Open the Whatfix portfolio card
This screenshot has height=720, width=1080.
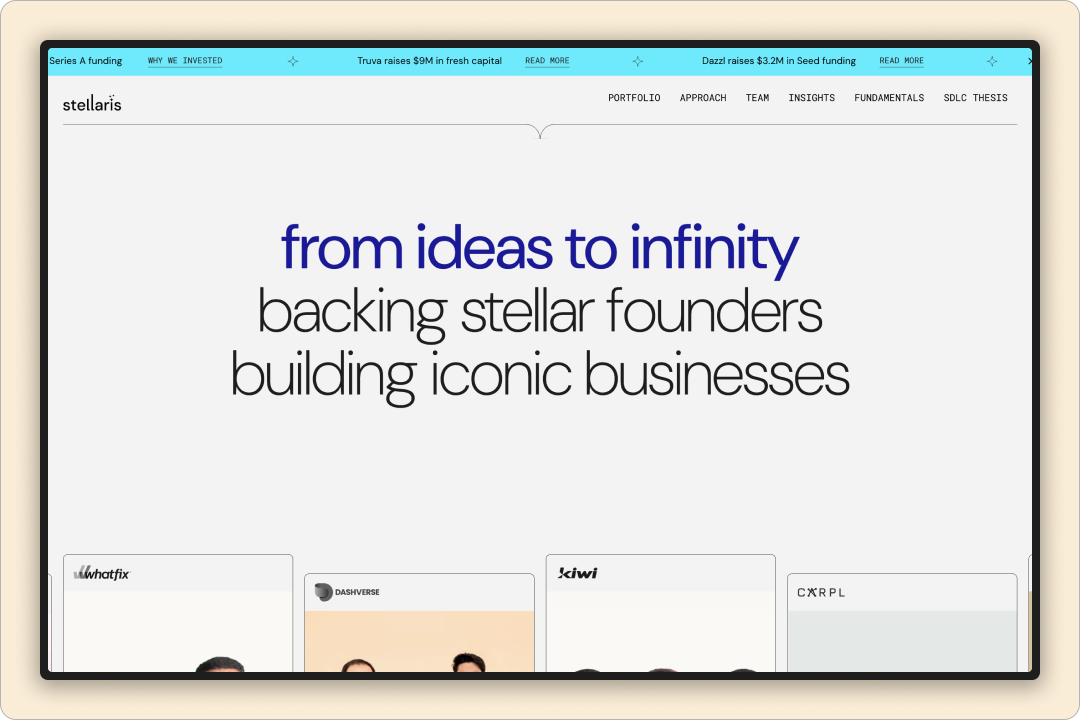[x=178, y=613]
